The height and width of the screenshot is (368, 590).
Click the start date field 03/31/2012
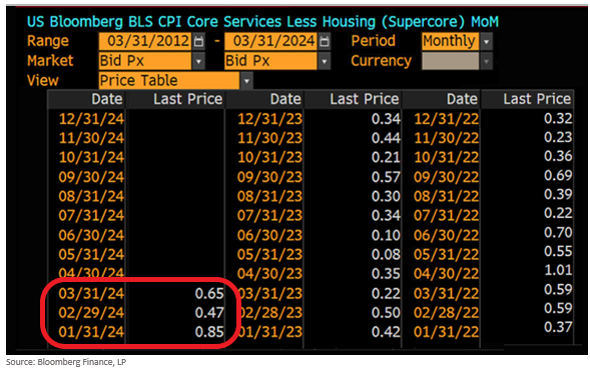point(145,41)
